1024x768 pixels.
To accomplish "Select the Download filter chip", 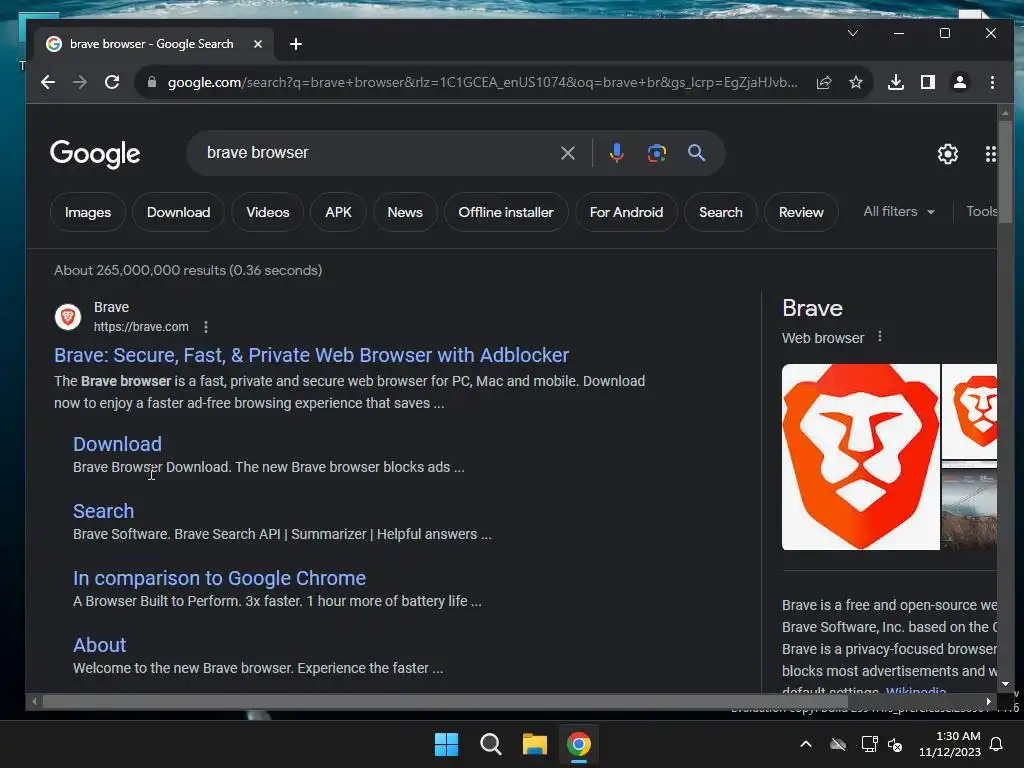I will [178, 212].
